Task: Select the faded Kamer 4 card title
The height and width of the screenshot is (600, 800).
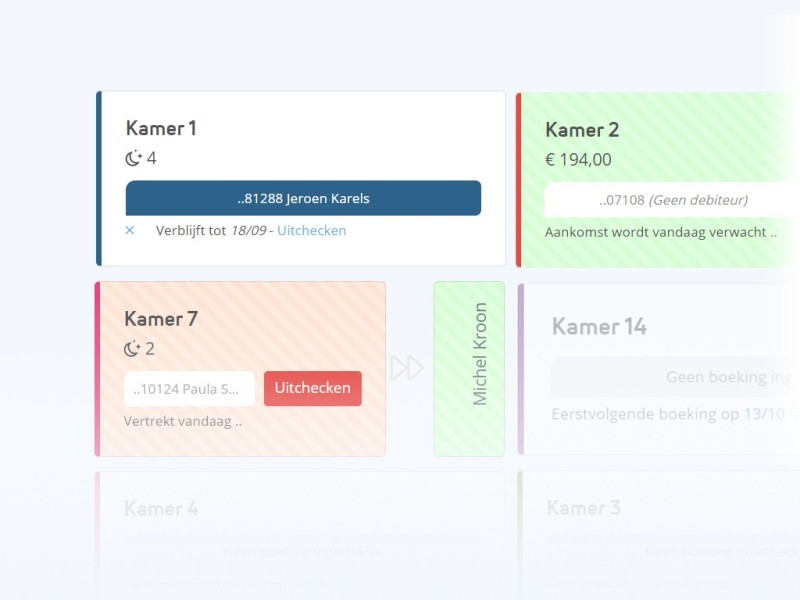Action: pos(161,509)
